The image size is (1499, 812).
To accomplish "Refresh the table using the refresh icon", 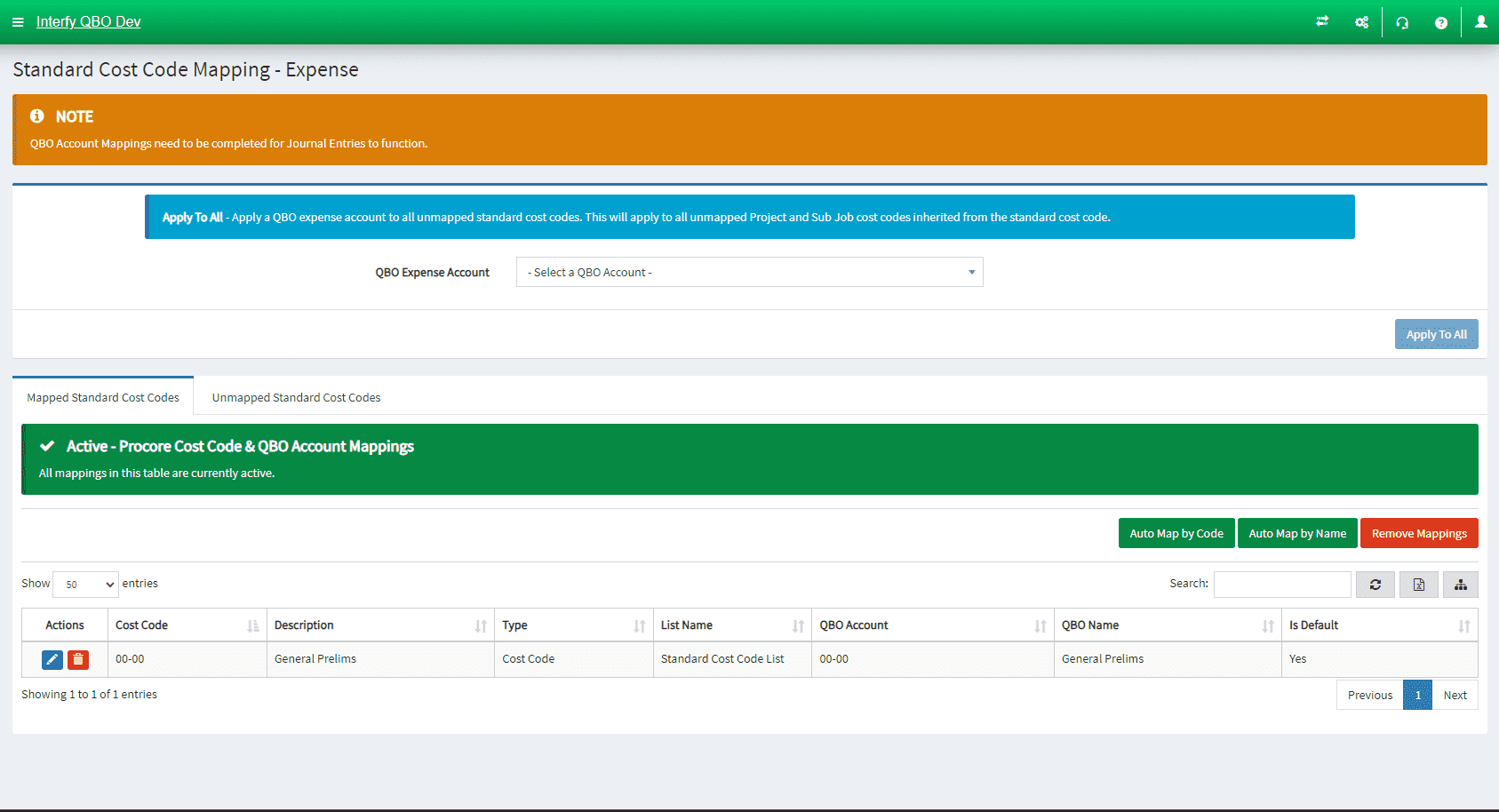I will pyautogui.click(x=1375, y=584).
